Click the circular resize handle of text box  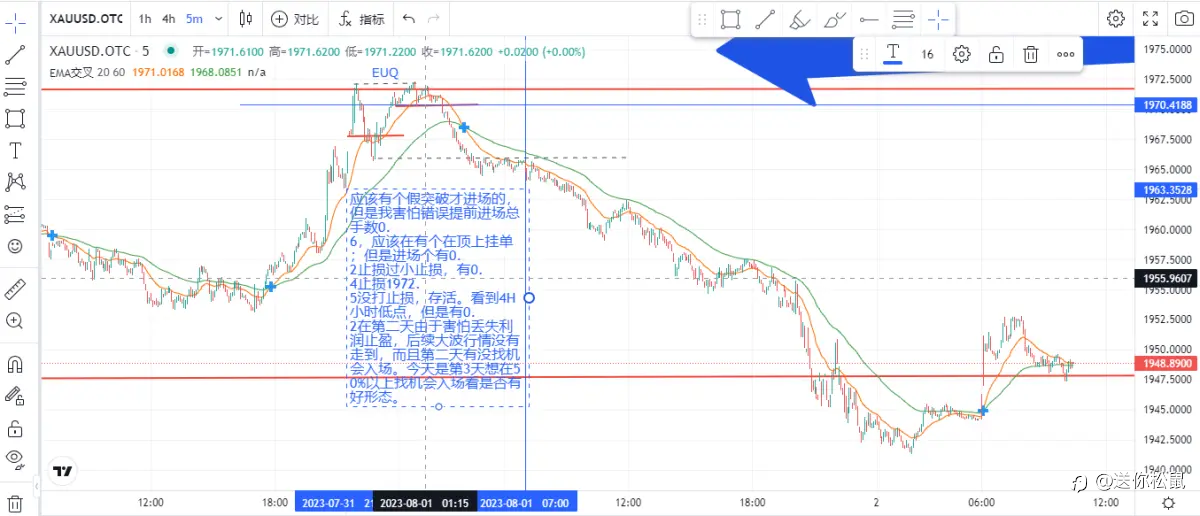pyautogui.click(x=529, y=297)
